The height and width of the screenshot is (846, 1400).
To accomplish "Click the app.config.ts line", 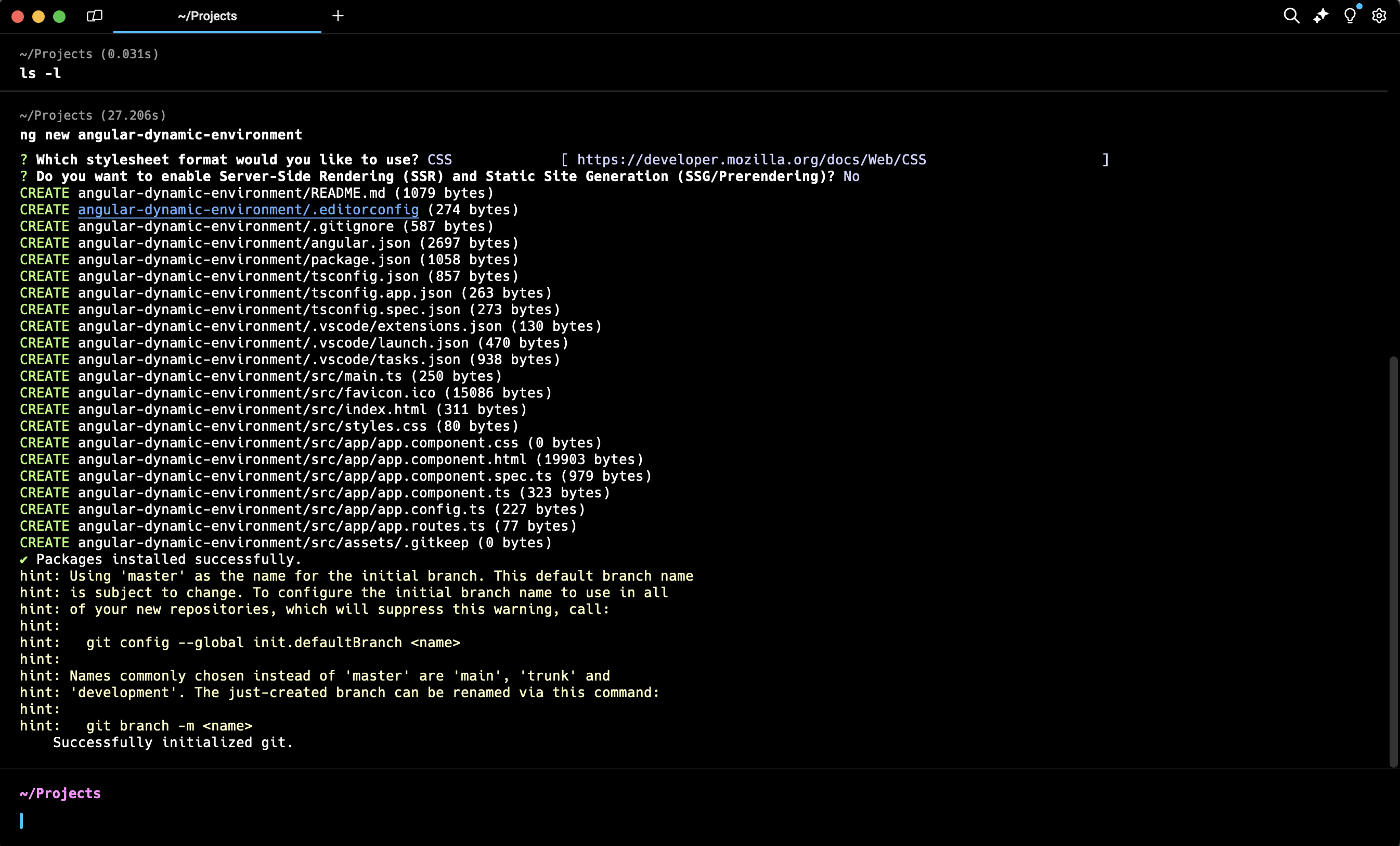I will click(x=303, y=509).
